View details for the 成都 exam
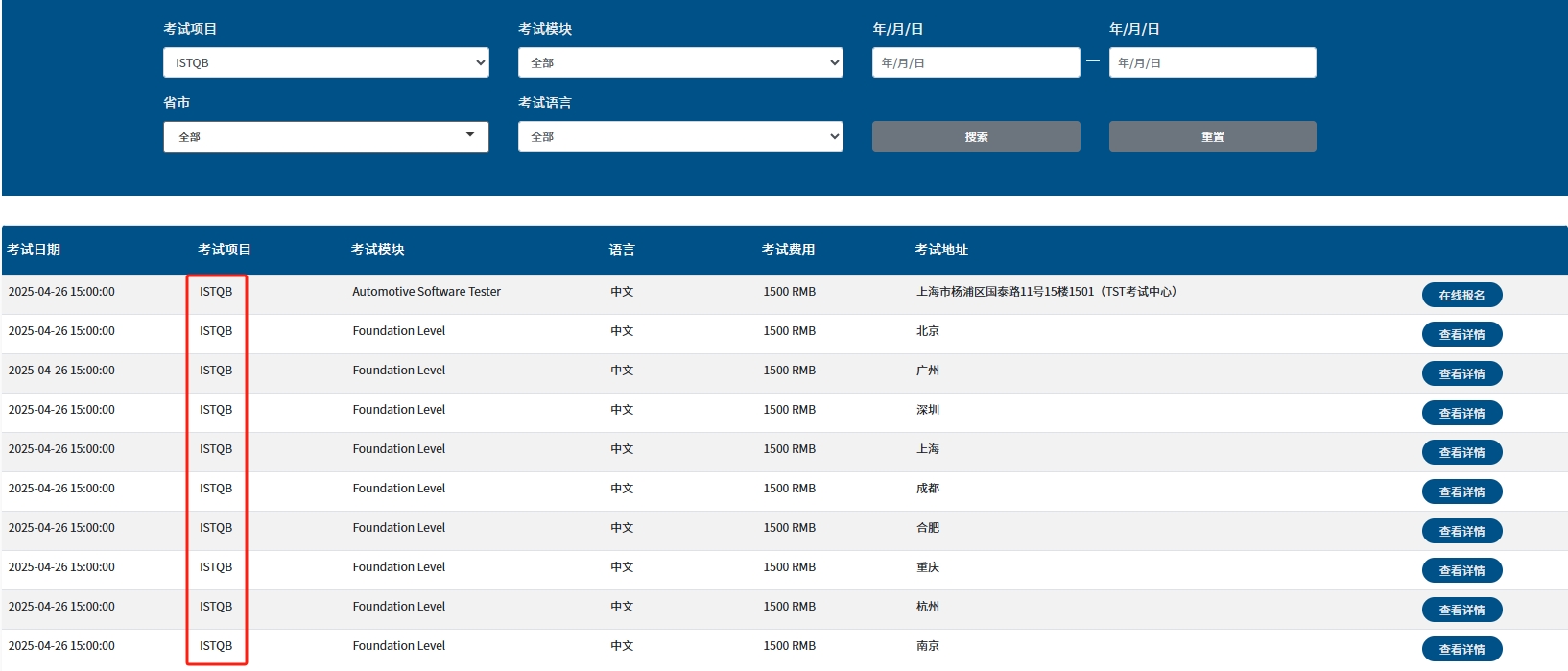 1461,491
